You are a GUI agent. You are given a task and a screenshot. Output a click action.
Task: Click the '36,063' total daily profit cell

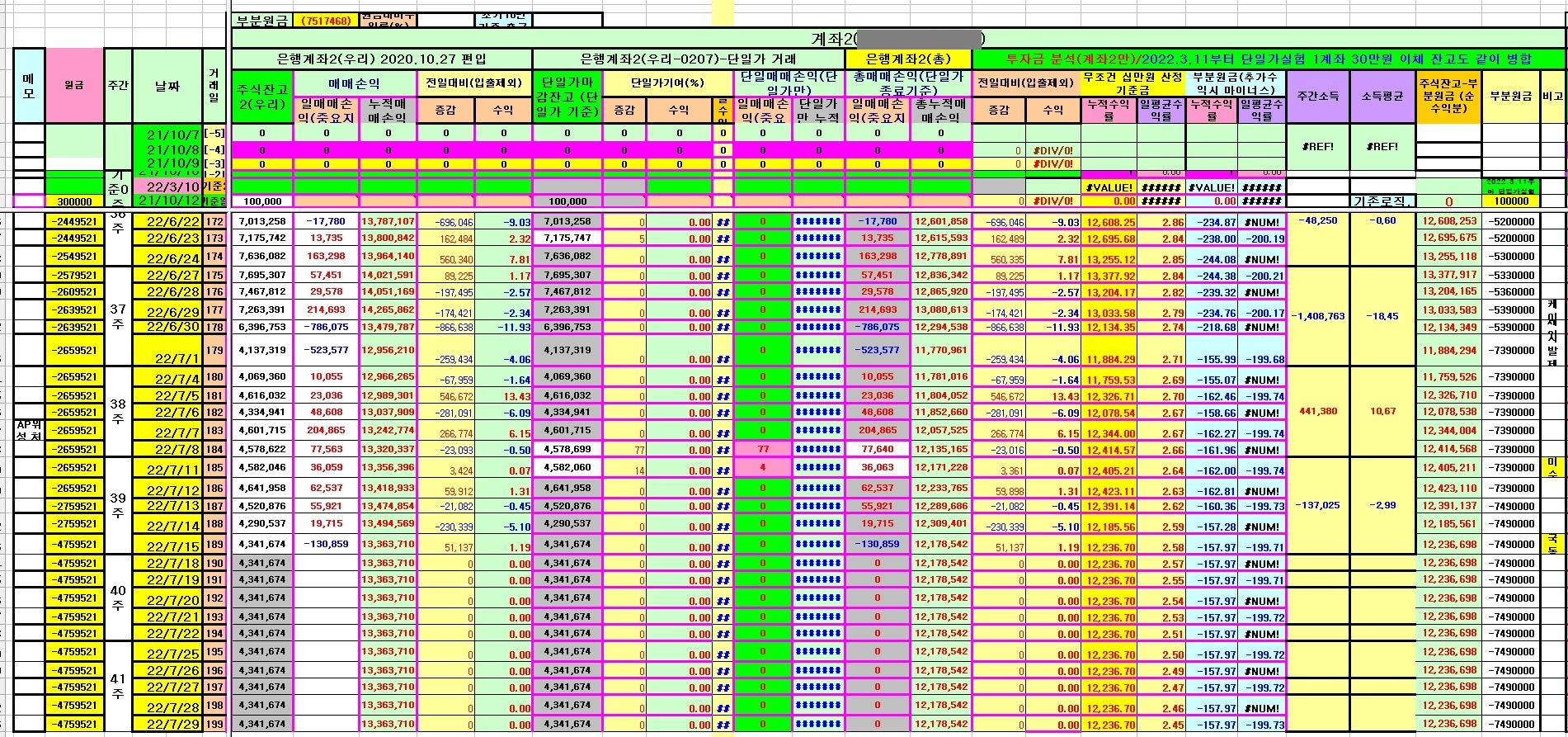coord(878,467)
